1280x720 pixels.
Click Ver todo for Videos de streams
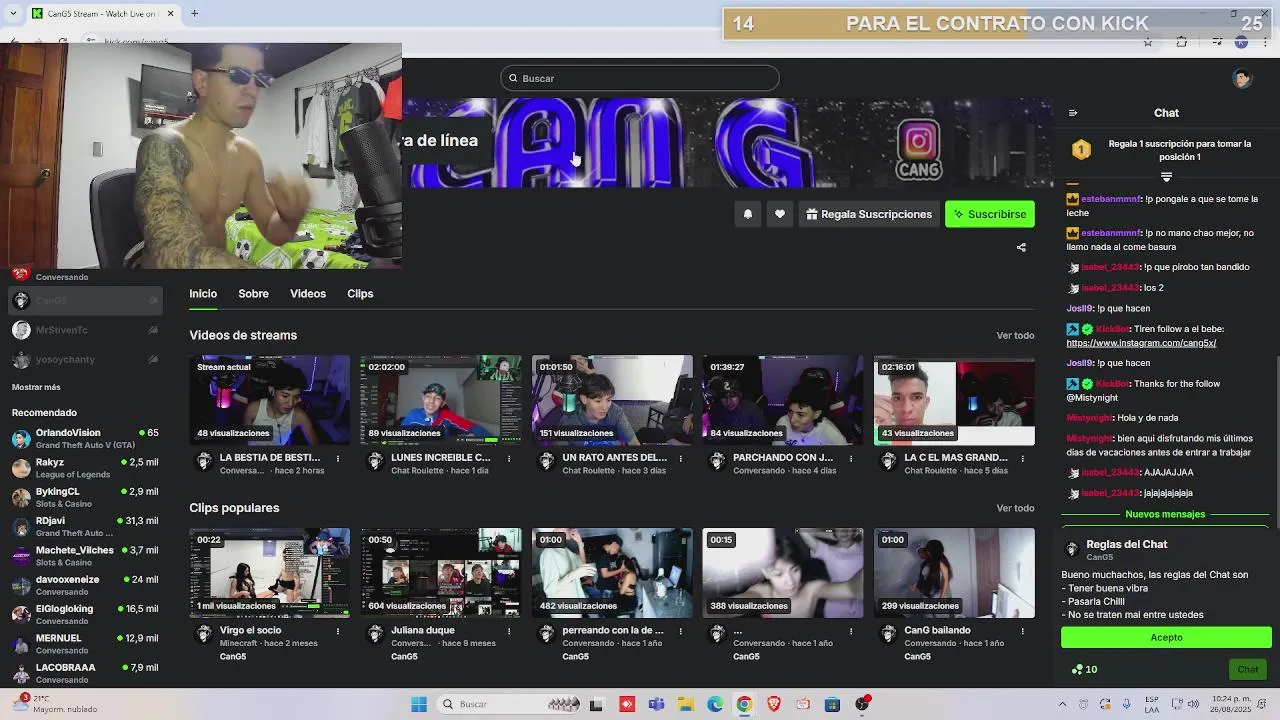click(x=1015, y=336)
